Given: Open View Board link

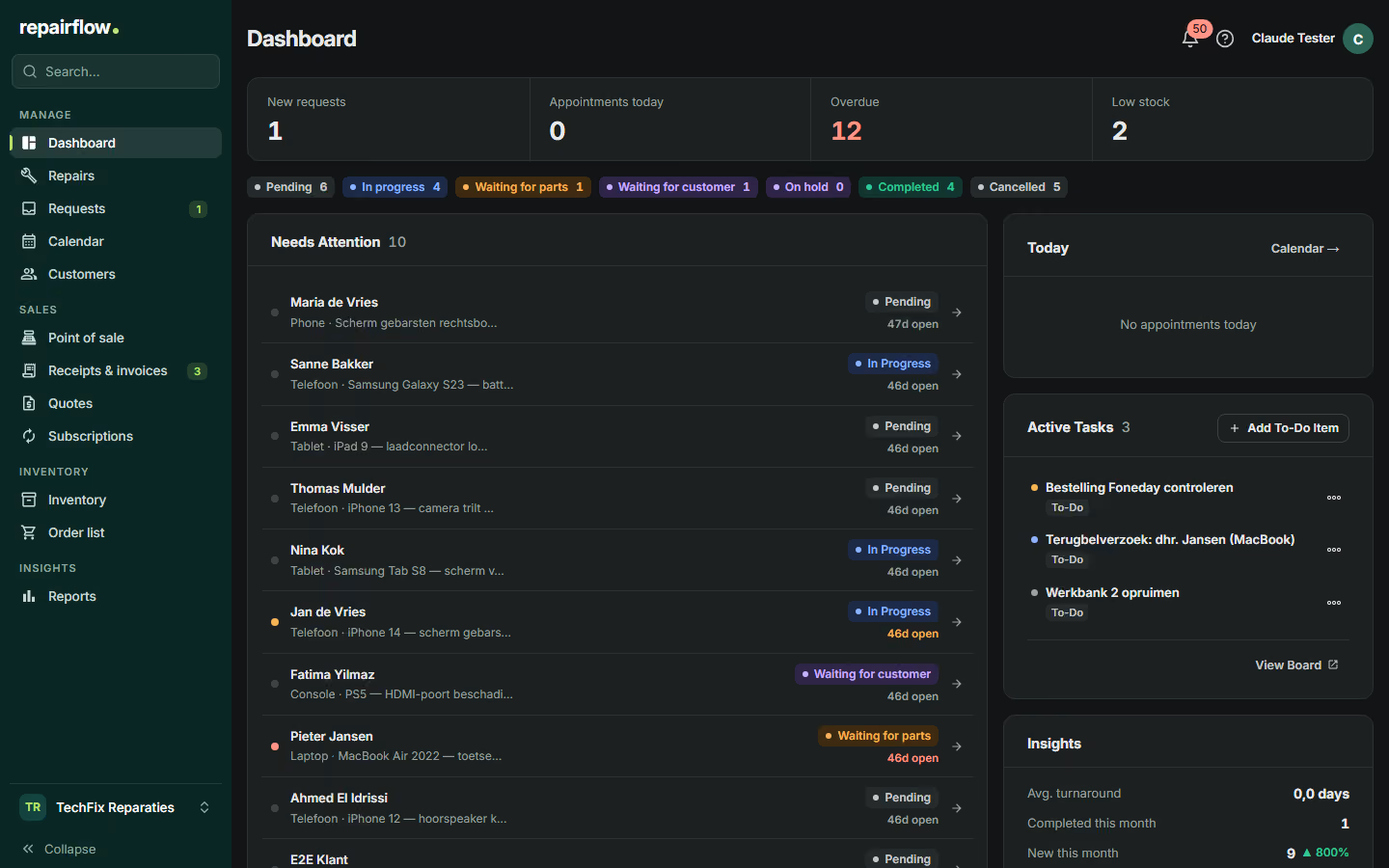Looking at the screenshot, I should click(x=1296, y=665).
